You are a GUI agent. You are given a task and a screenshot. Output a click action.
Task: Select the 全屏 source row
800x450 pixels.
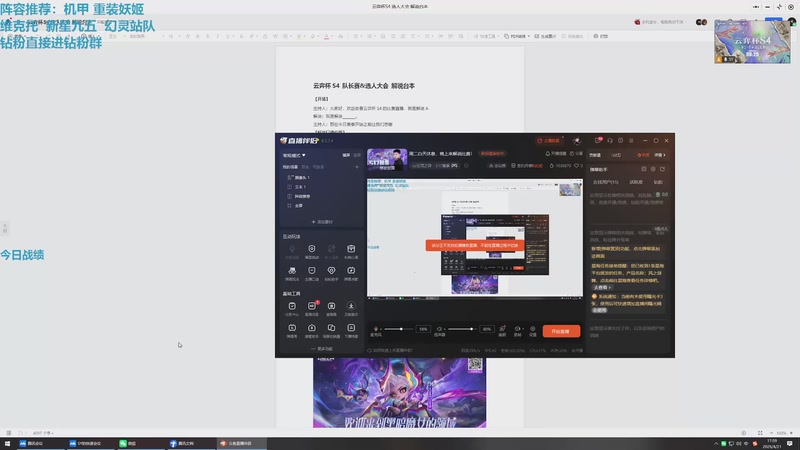coord(321,206)
